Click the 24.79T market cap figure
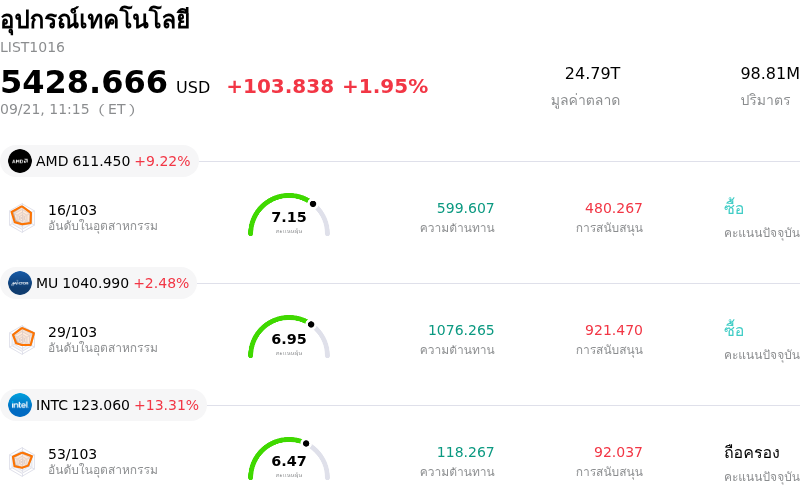800x499 pixels. (592, 73)
